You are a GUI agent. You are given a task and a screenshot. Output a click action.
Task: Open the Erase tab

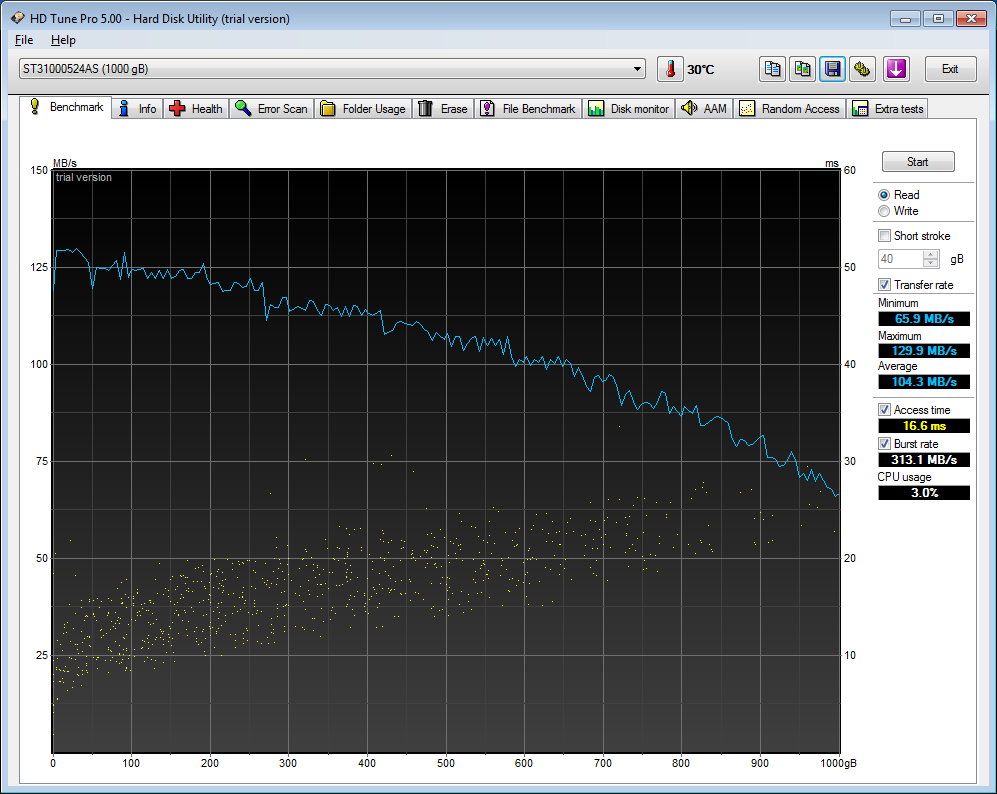coord(443,109)
